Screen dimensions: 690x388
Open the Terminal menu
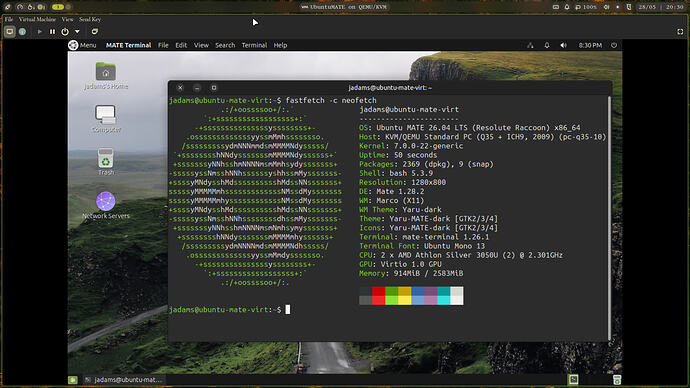(x=254, y=45)
